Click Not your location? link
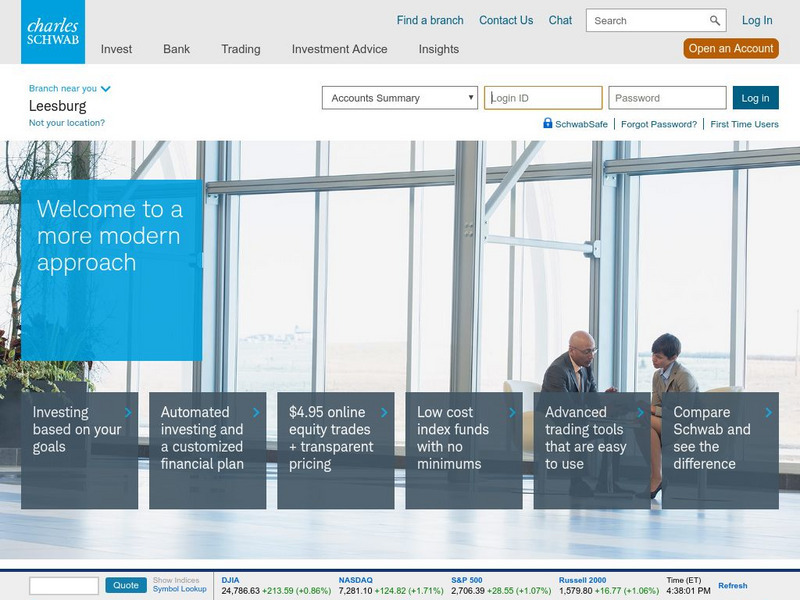The image size is (800, 600). (67, 123)
